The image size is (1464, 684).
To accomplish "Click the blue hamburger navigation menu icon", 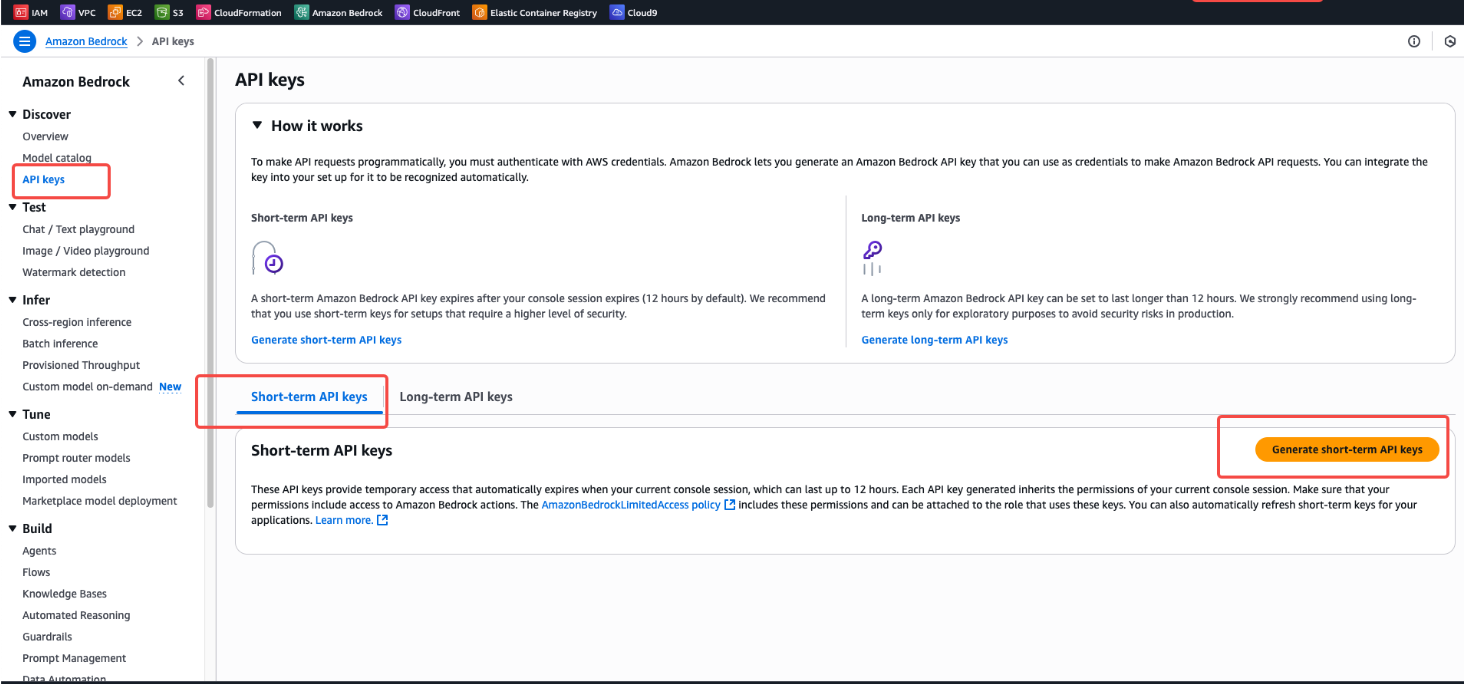I will [x=25, y=41].
